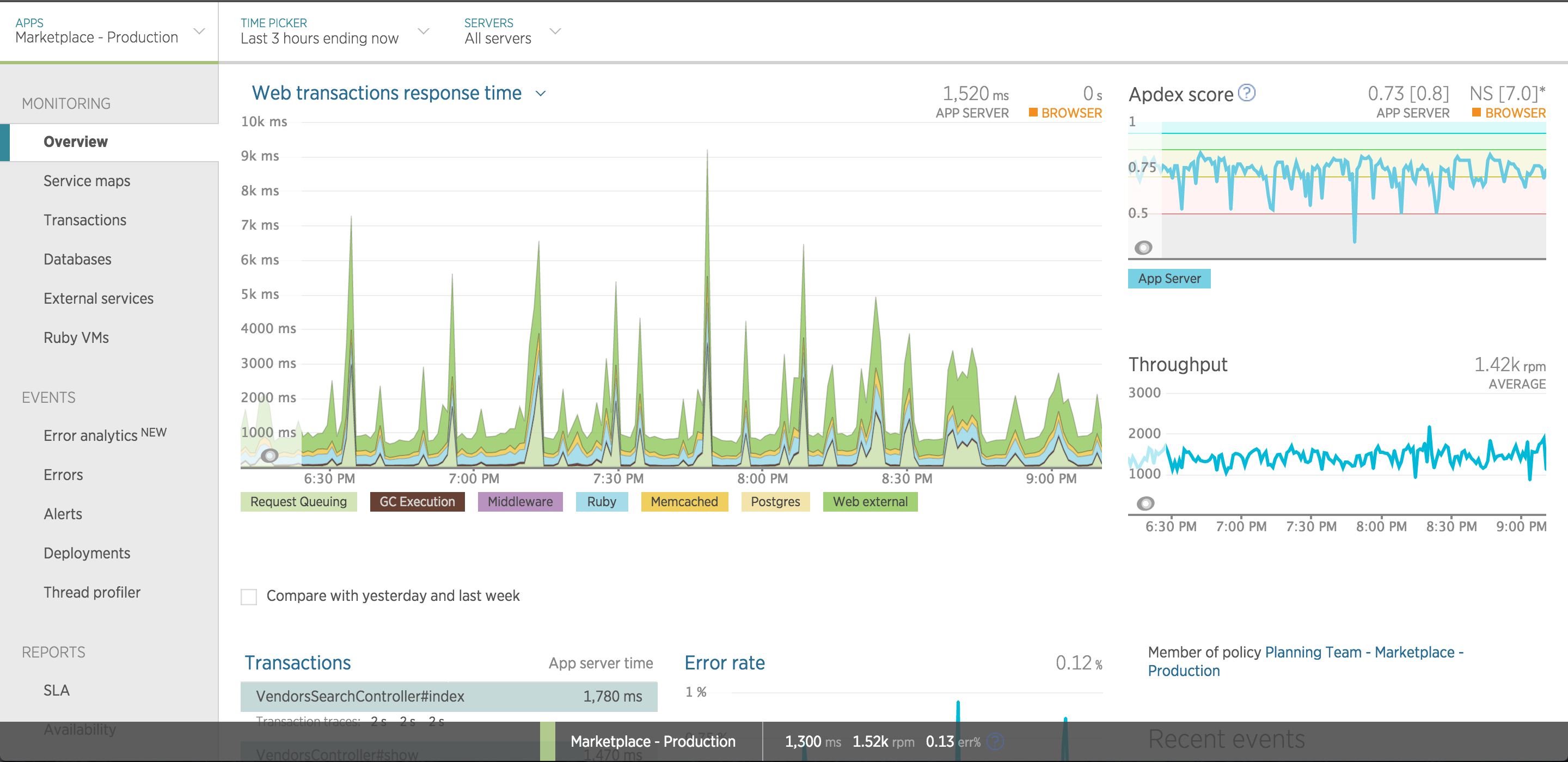Screen dimensions: 1568x762
Task: Click the Throughput chart line
Action: click(x=1337, y=454)
